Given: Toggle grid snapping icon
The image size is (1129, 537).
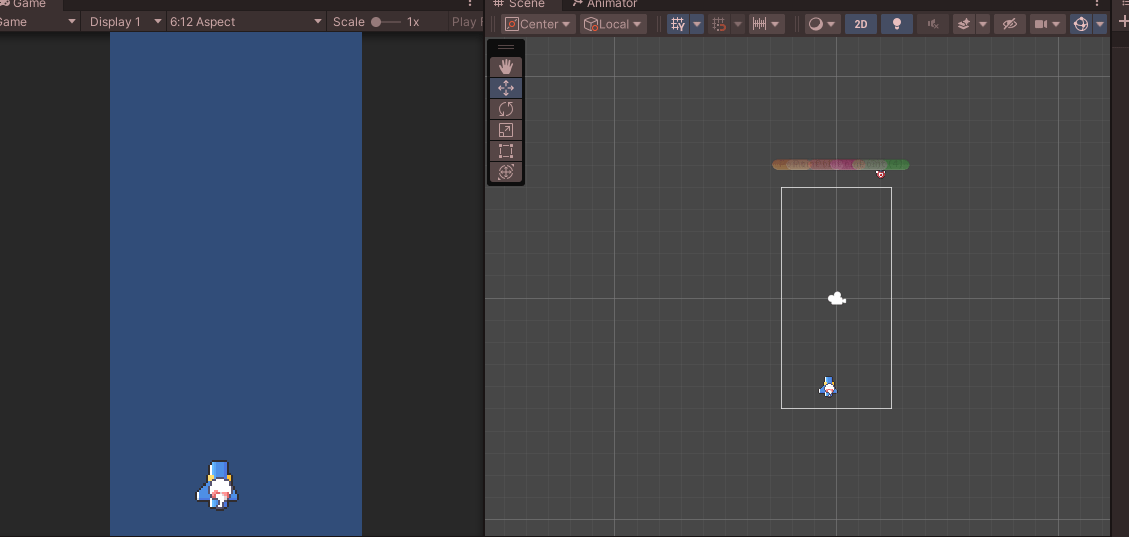Looking at the screenshot, I should (x=719, y=24).
